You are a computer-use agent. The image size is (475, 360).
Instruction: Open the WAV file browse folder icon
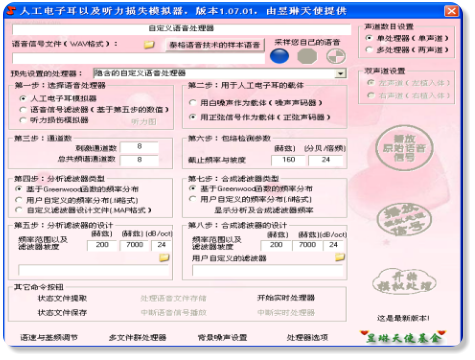point(149,44)
